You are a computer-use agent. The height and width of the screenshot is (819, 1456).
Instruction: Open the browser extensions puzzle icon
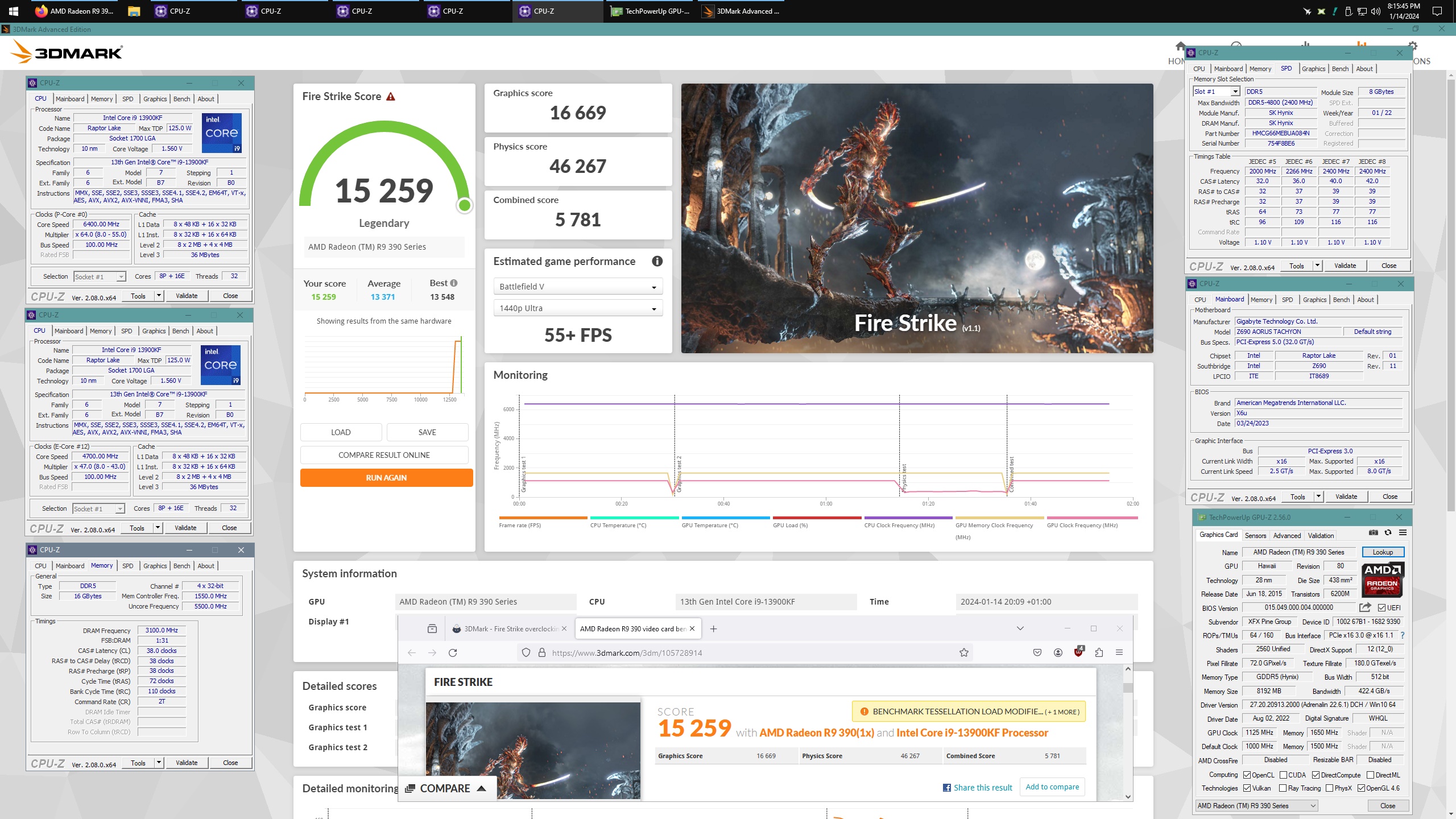click(1099, 652)
